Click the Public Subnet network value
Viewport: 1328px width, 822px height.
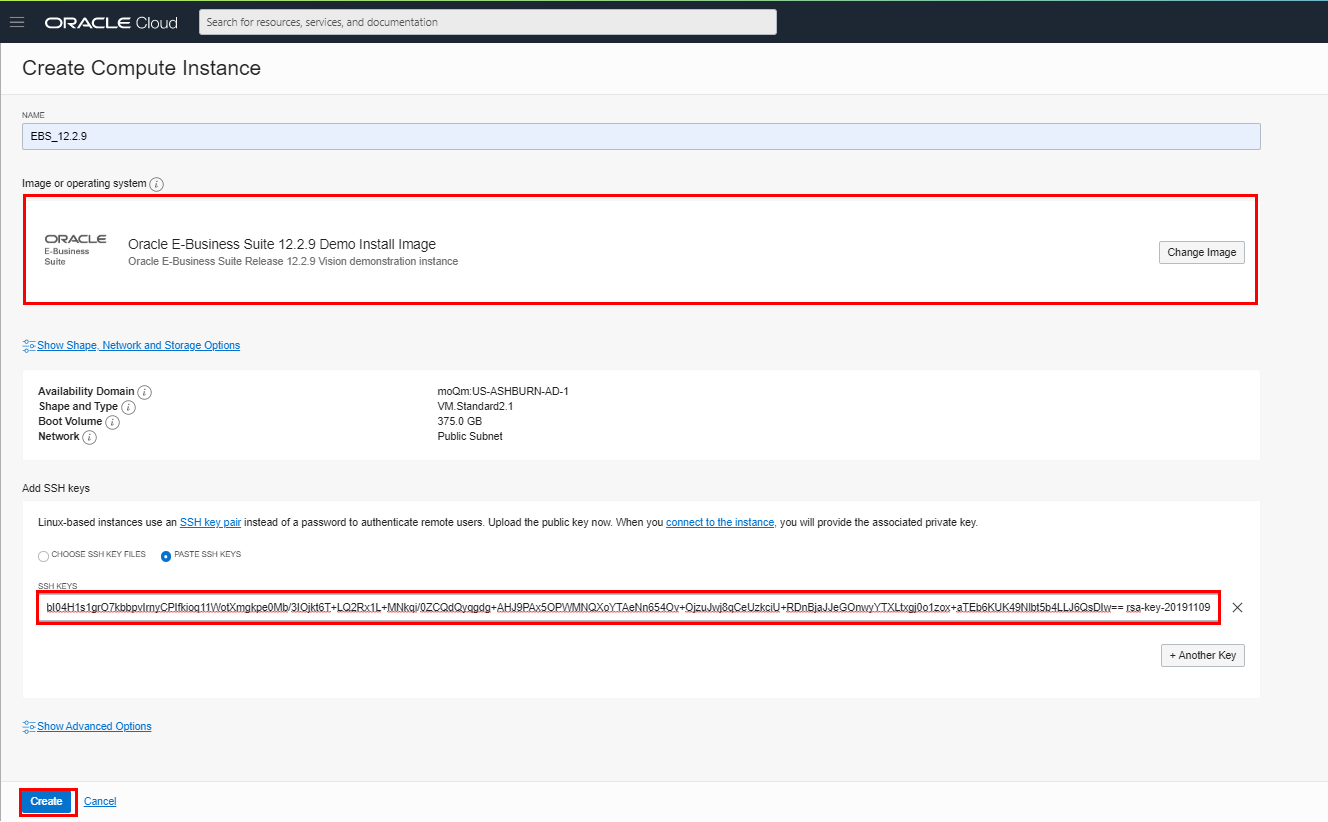470,437
